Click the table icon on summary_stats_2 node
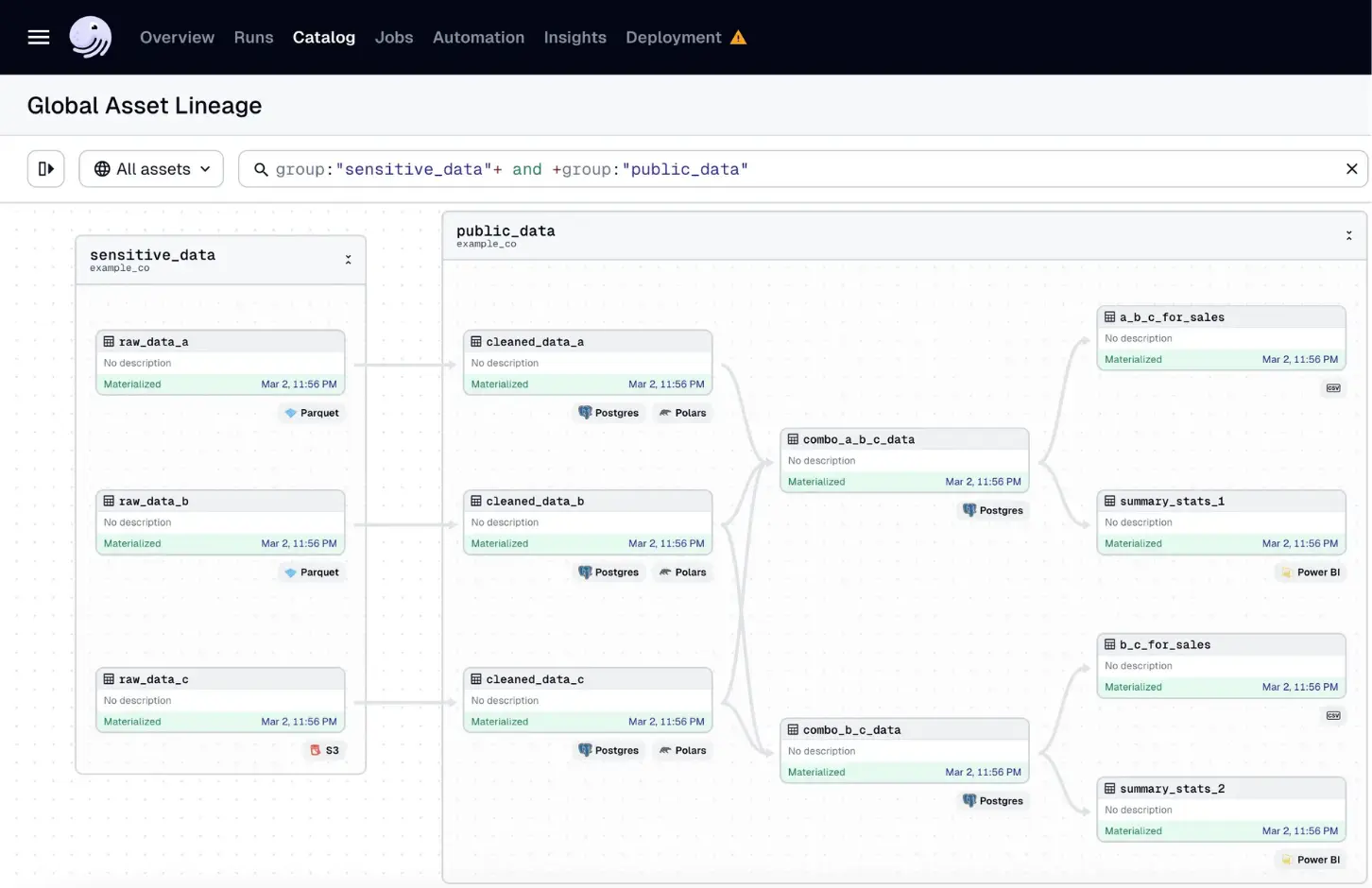Image resolution: width=1372 pixels, height=888 pixels. coord(1110,789)
